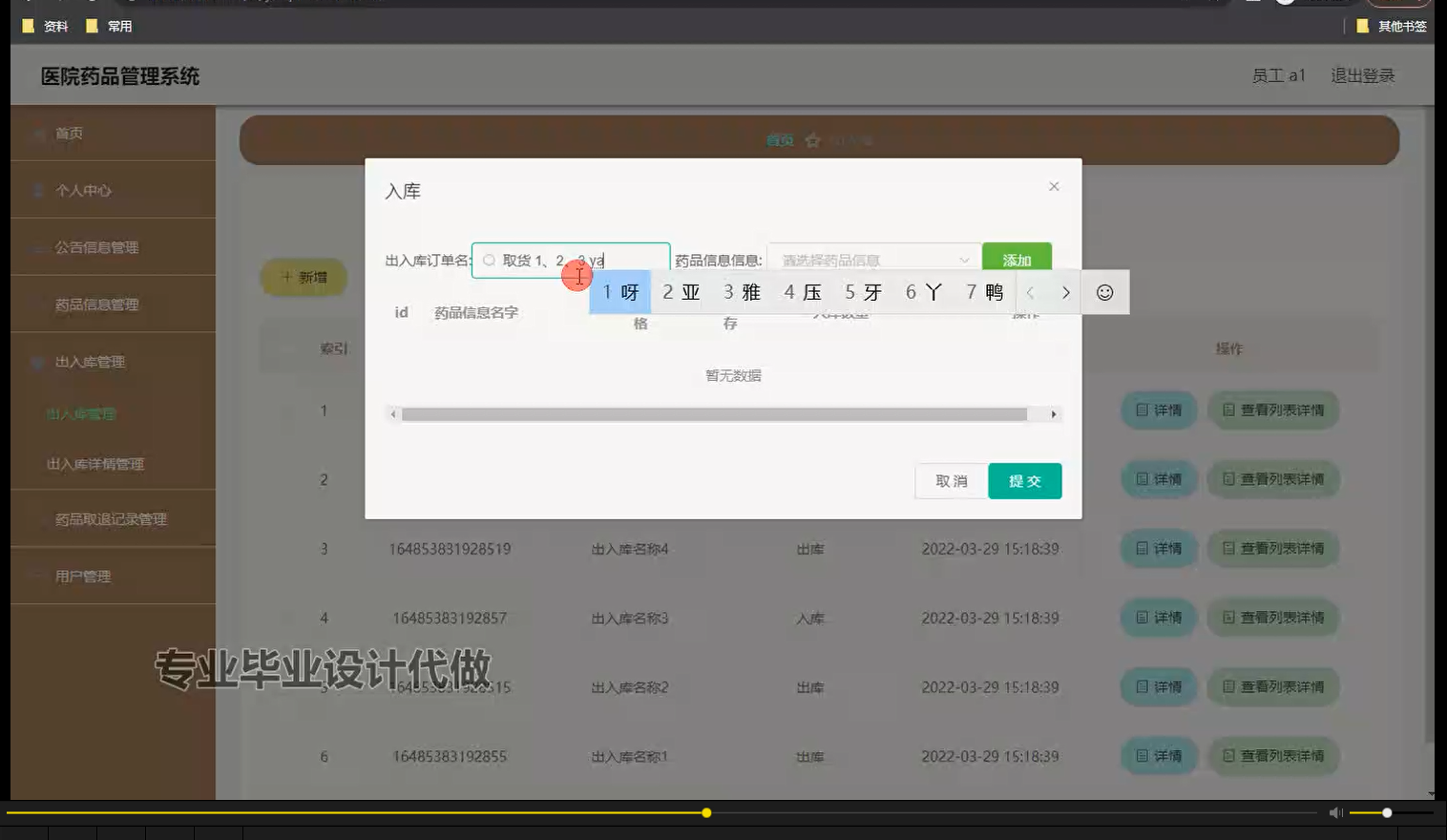
Task: Open the emoji icon on the IME candidate bar
Action: click(1104, 292)
